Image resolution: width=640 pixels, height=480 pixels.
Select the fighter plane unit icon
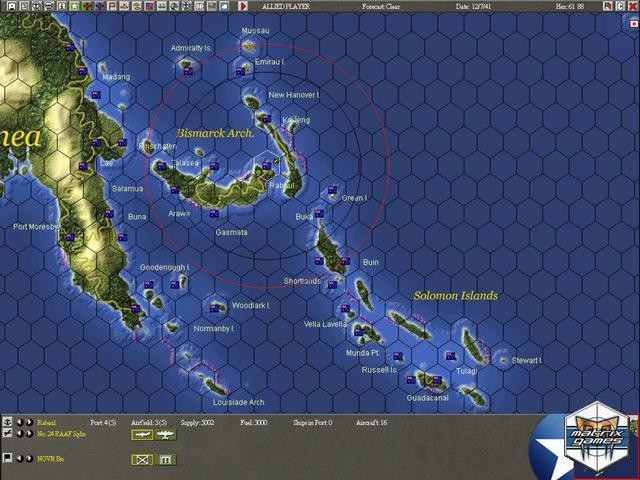[x=142, y=435]
